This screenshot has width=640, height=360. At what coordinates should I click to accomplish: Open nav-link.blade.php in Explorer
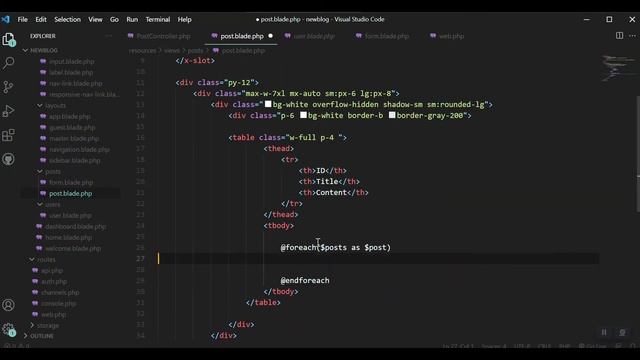[x=76, y=83]
